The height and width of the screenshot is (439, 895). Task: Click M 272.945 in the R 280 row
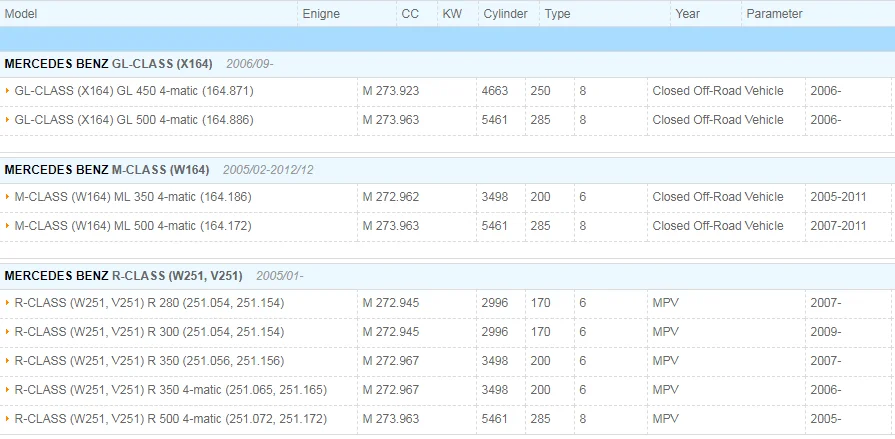coord(391,303)
